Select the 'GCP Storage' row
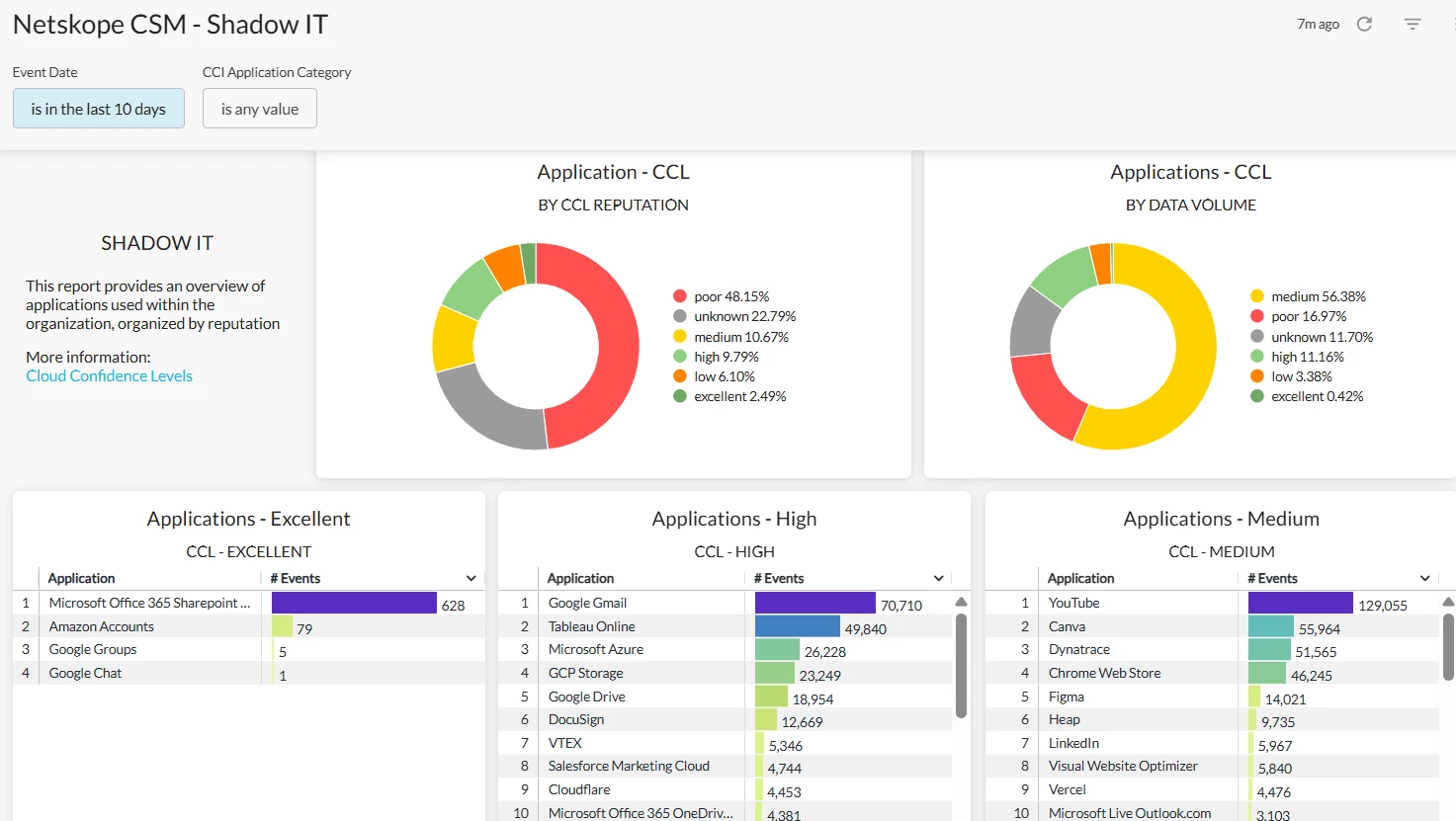This screenshot has height=821, width=1456. (725, 673)
